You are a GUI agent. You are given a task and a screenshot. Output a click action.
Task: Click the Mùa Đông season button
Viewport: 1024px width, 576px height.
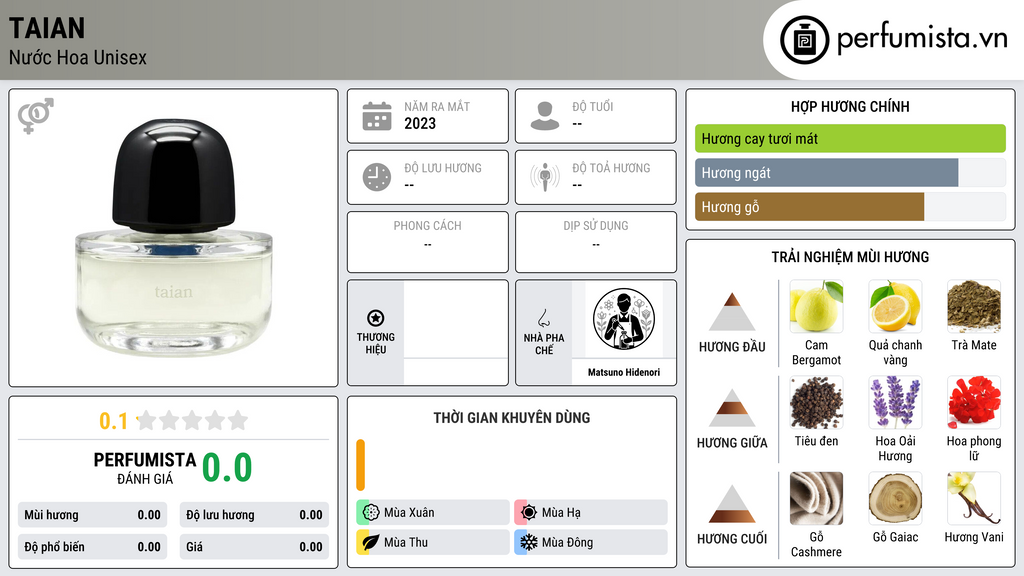(x=591, y=542)
